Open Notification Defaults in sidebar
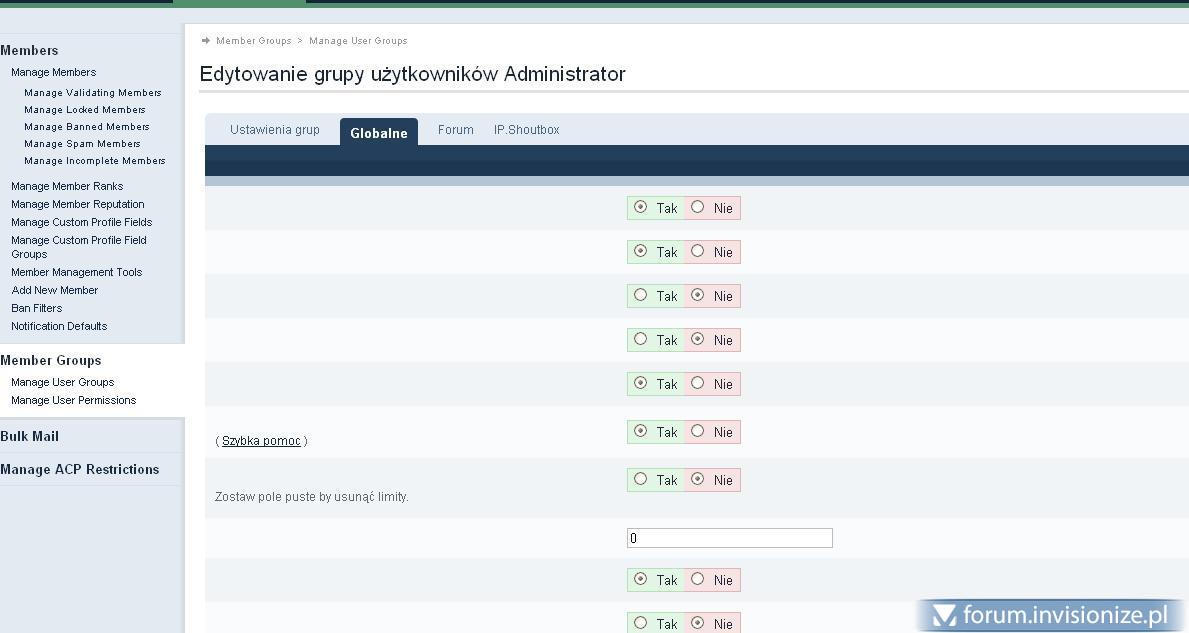The width and height of the screenshot is (1189, 633). click(x=59, y=326)
